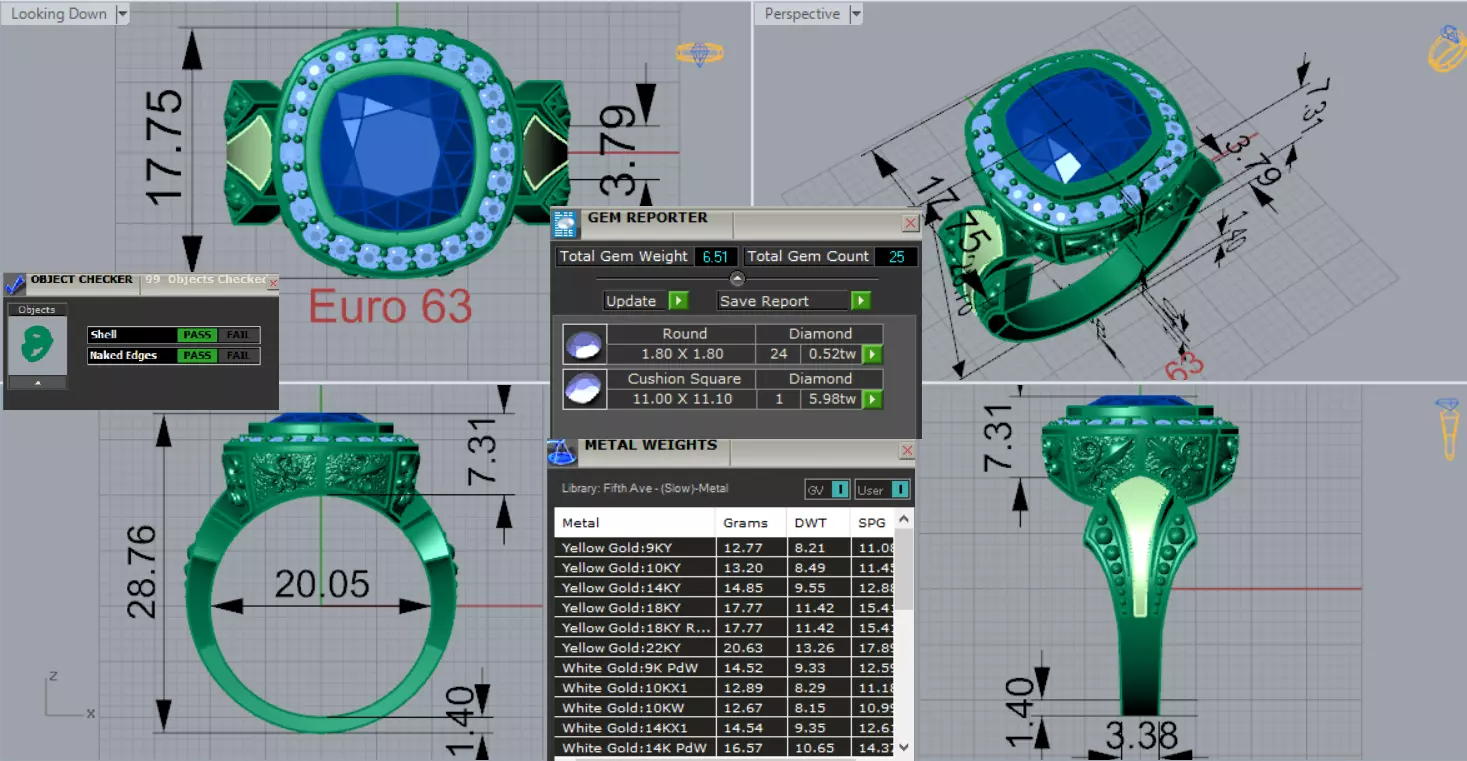Select the White Gold:14KX1 row

[x=725, y=728]
